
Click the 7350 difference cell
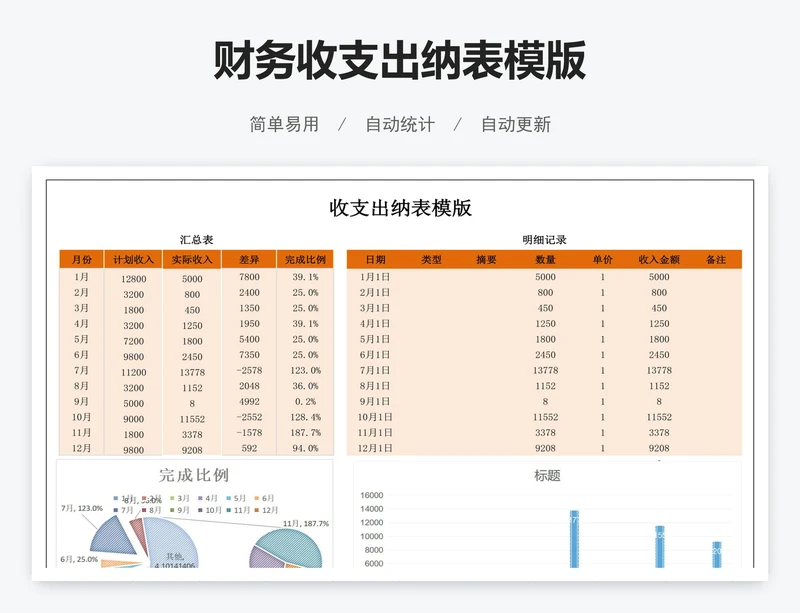249,355
